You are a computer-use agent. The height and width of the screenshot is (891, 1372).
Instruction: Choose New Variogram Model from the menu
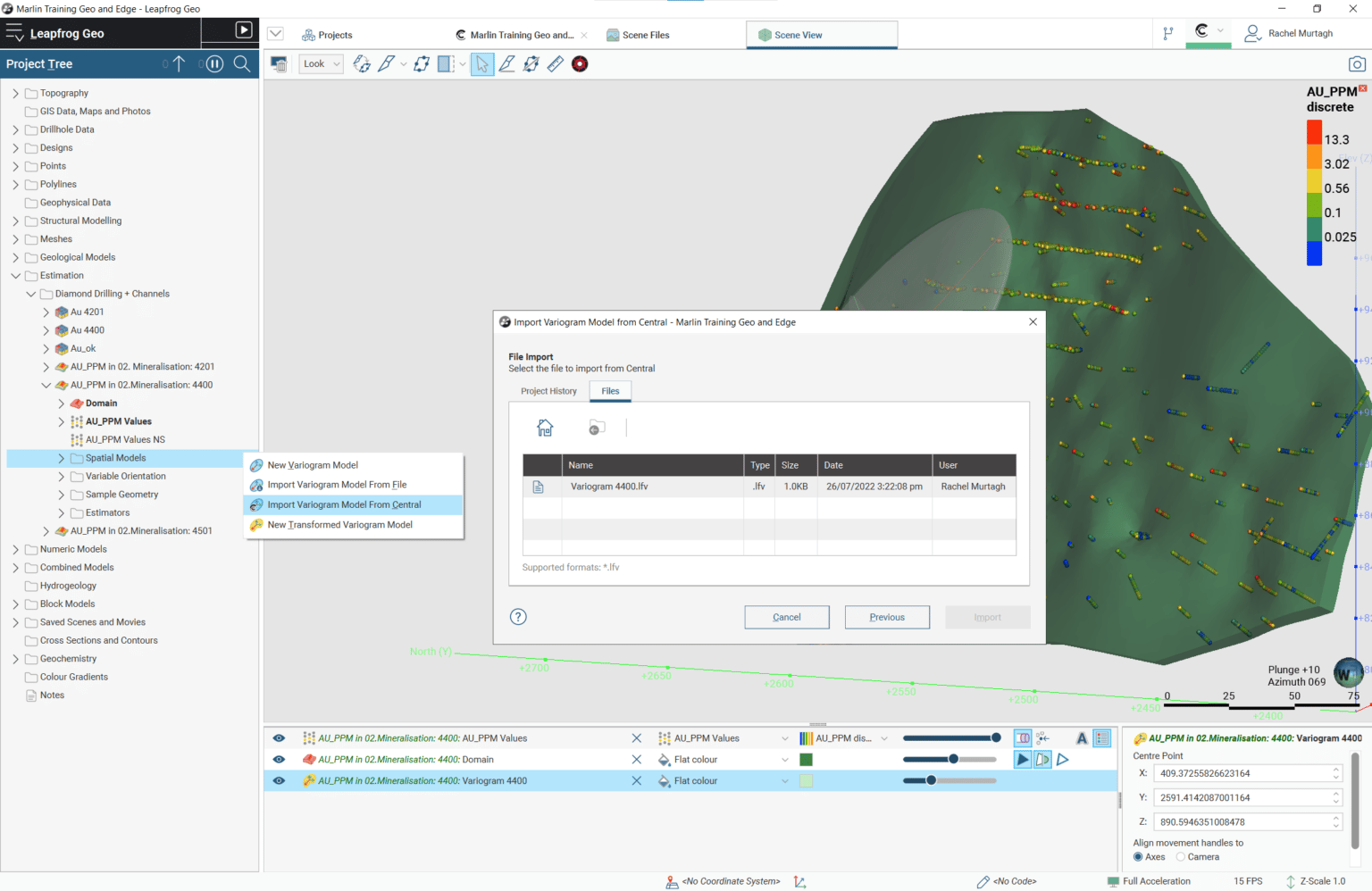click(x=311, y=464)
